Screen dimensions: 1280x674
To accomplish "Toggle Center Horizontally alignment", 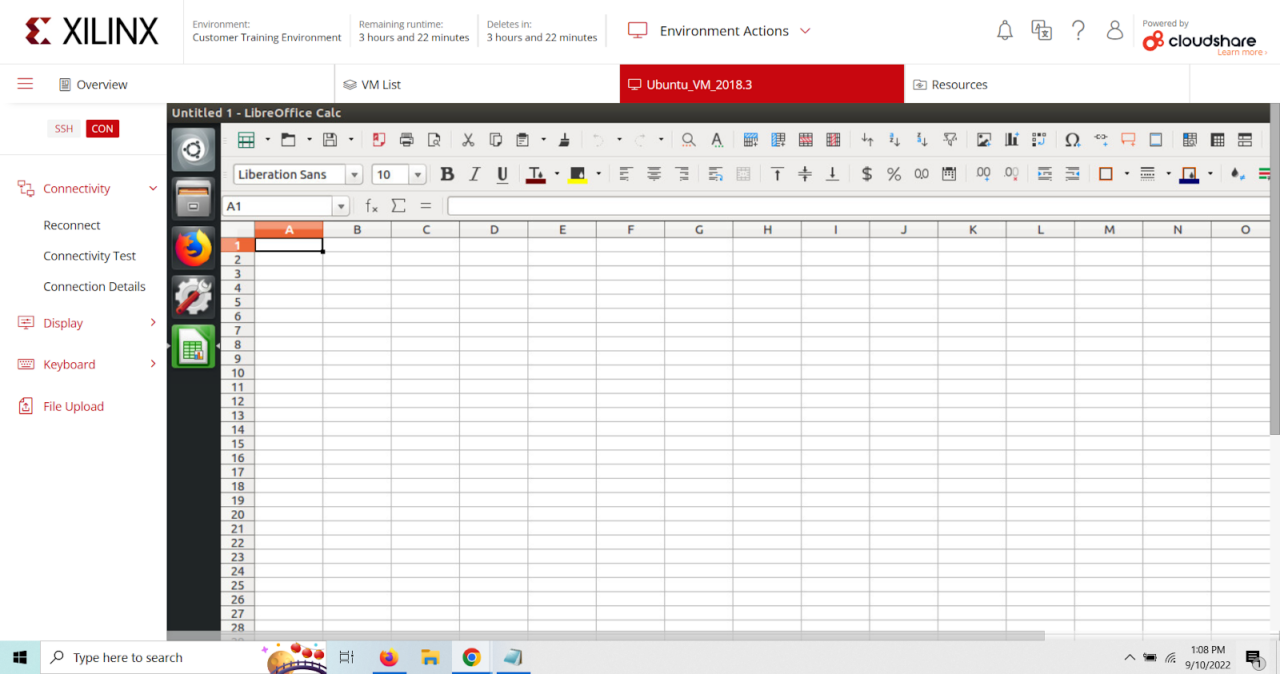I will 654,174.
